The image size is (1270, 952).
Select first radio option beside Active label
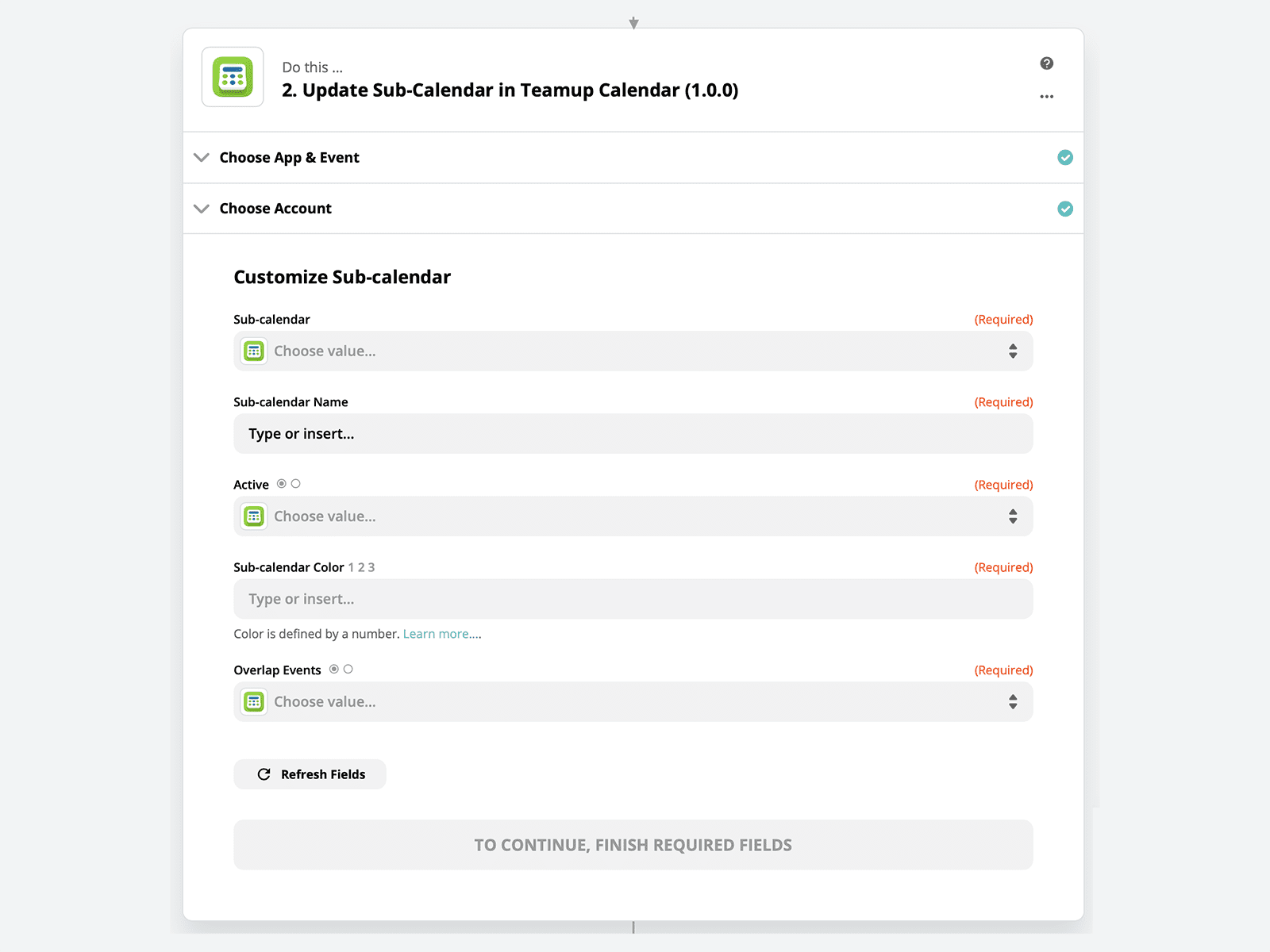tap(282, 484)
